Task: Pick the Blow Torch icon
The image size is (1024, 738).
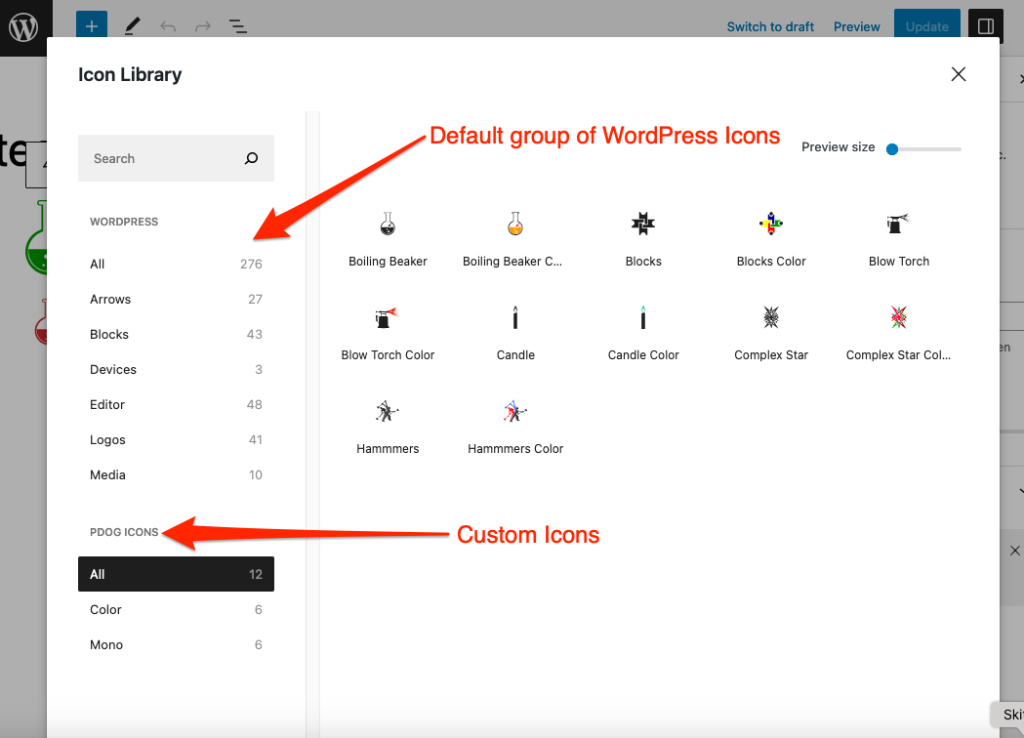Action: (x=898, y=225)
